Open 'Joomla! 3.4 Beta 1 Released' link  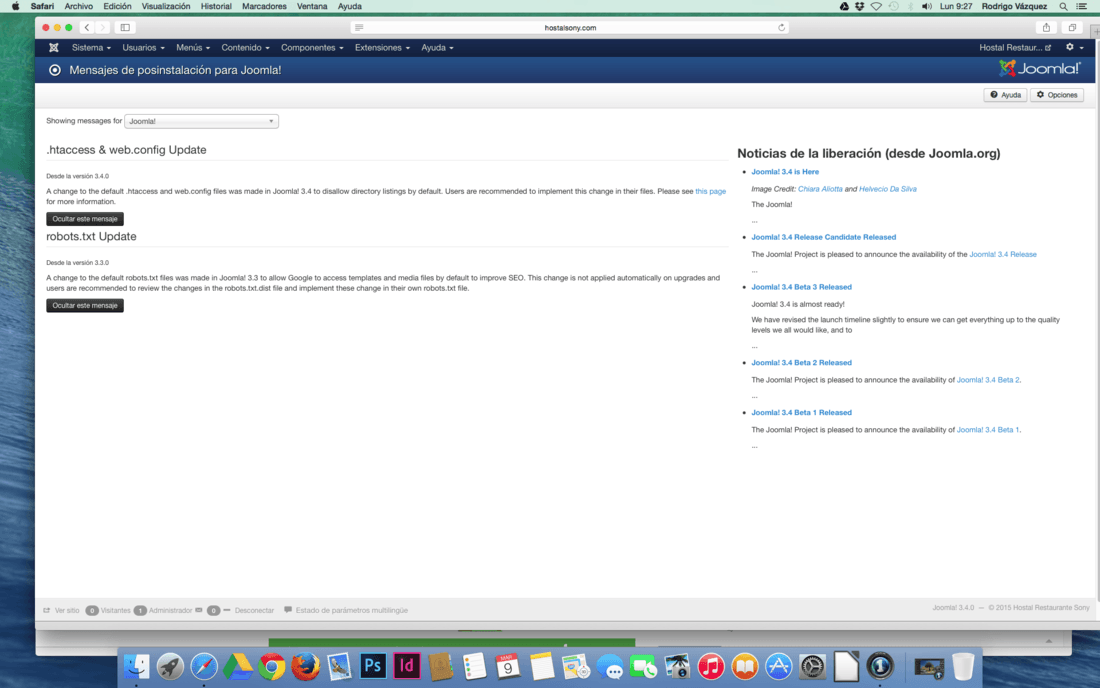pyautogui.click(x=801, y=412)
